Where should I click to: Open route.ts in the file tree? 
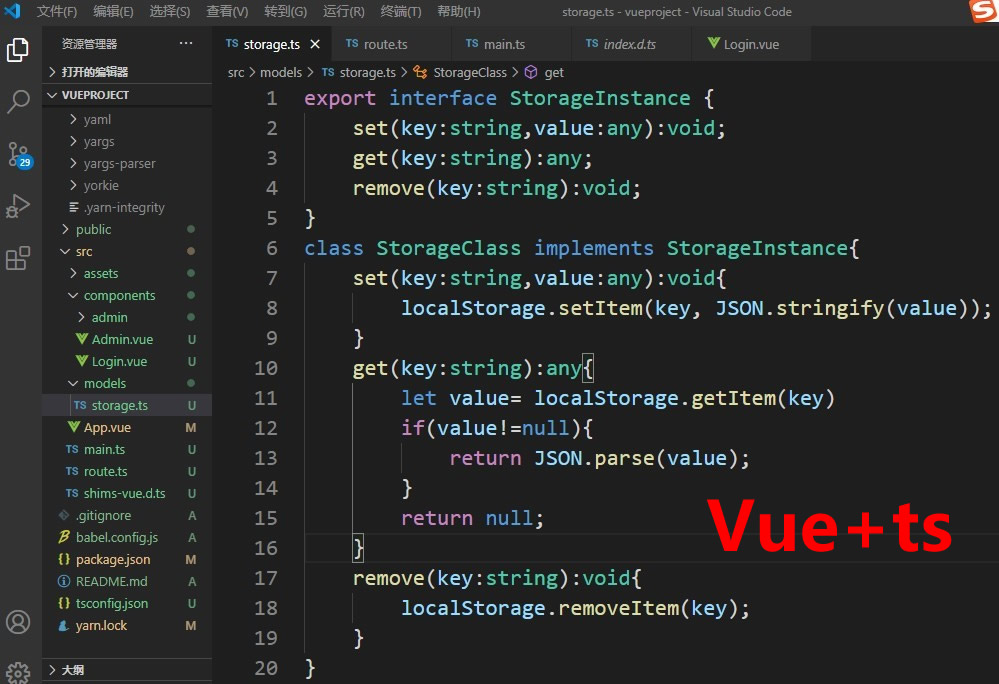point(127,471)
